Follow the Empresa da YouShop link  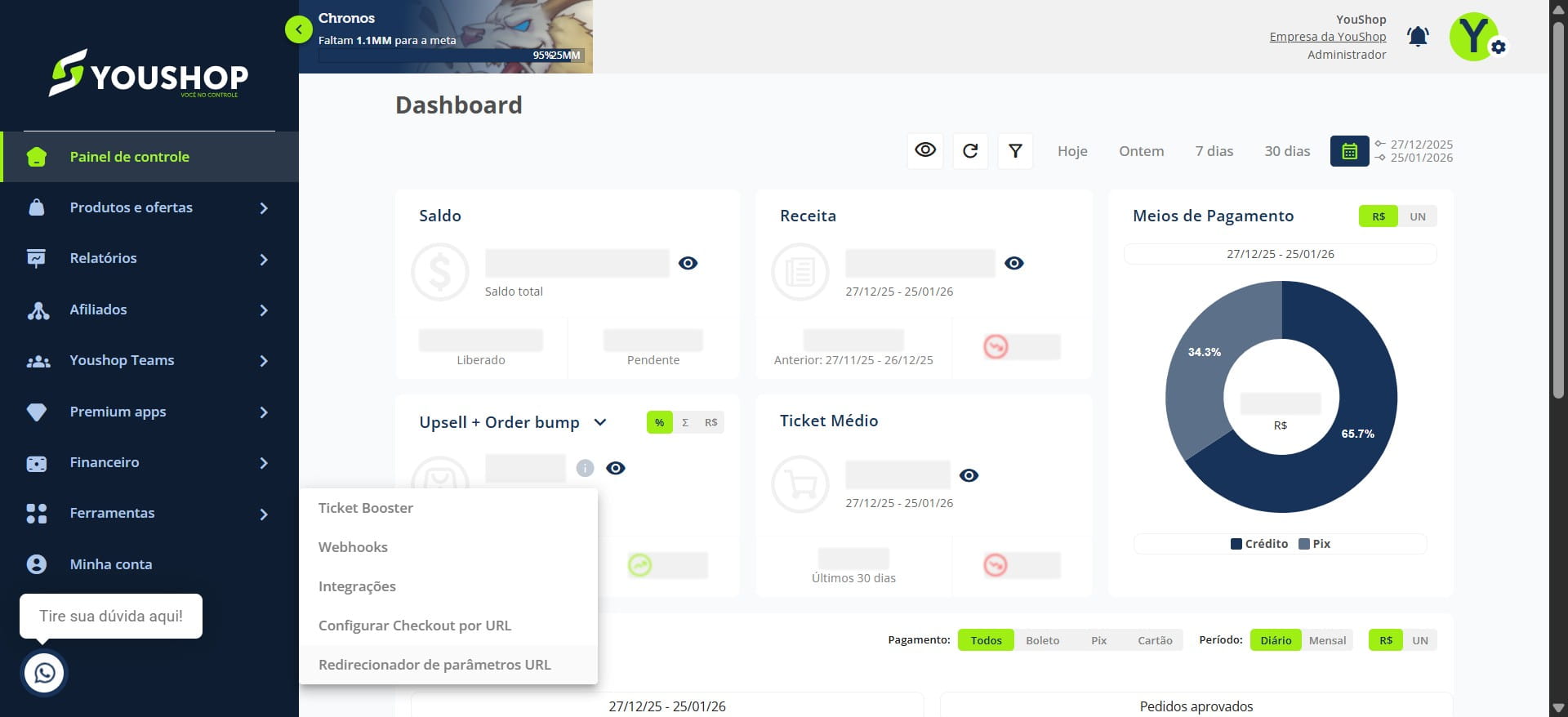[x=1328, y=37]
